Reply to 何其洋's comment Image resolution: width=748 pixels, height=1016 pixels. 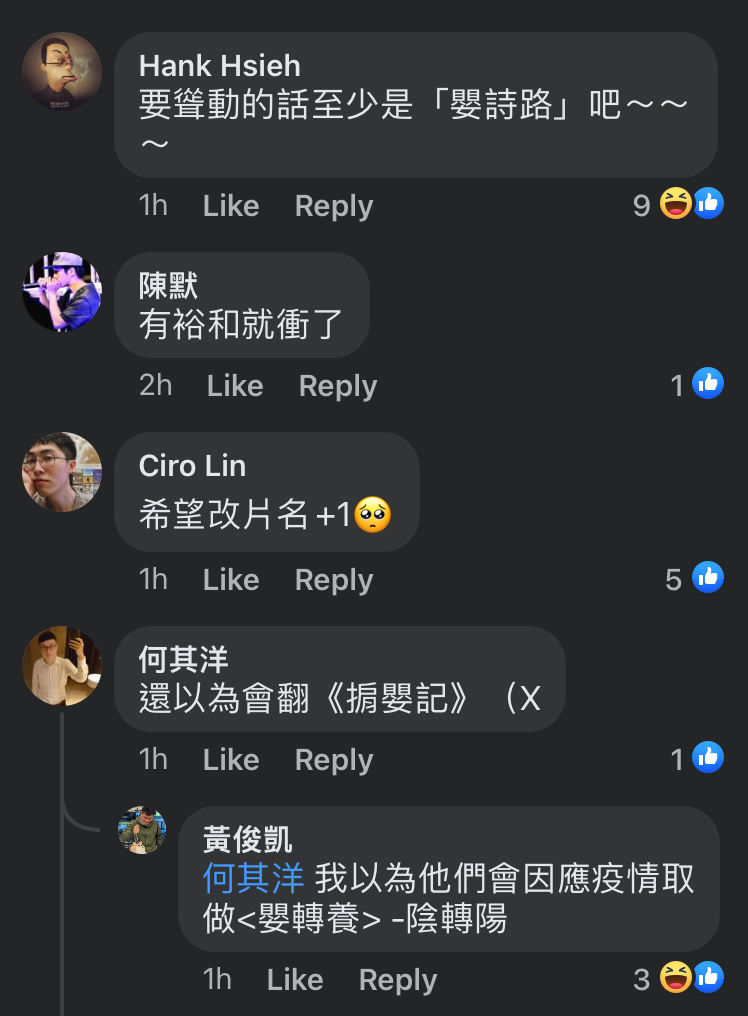334,759
